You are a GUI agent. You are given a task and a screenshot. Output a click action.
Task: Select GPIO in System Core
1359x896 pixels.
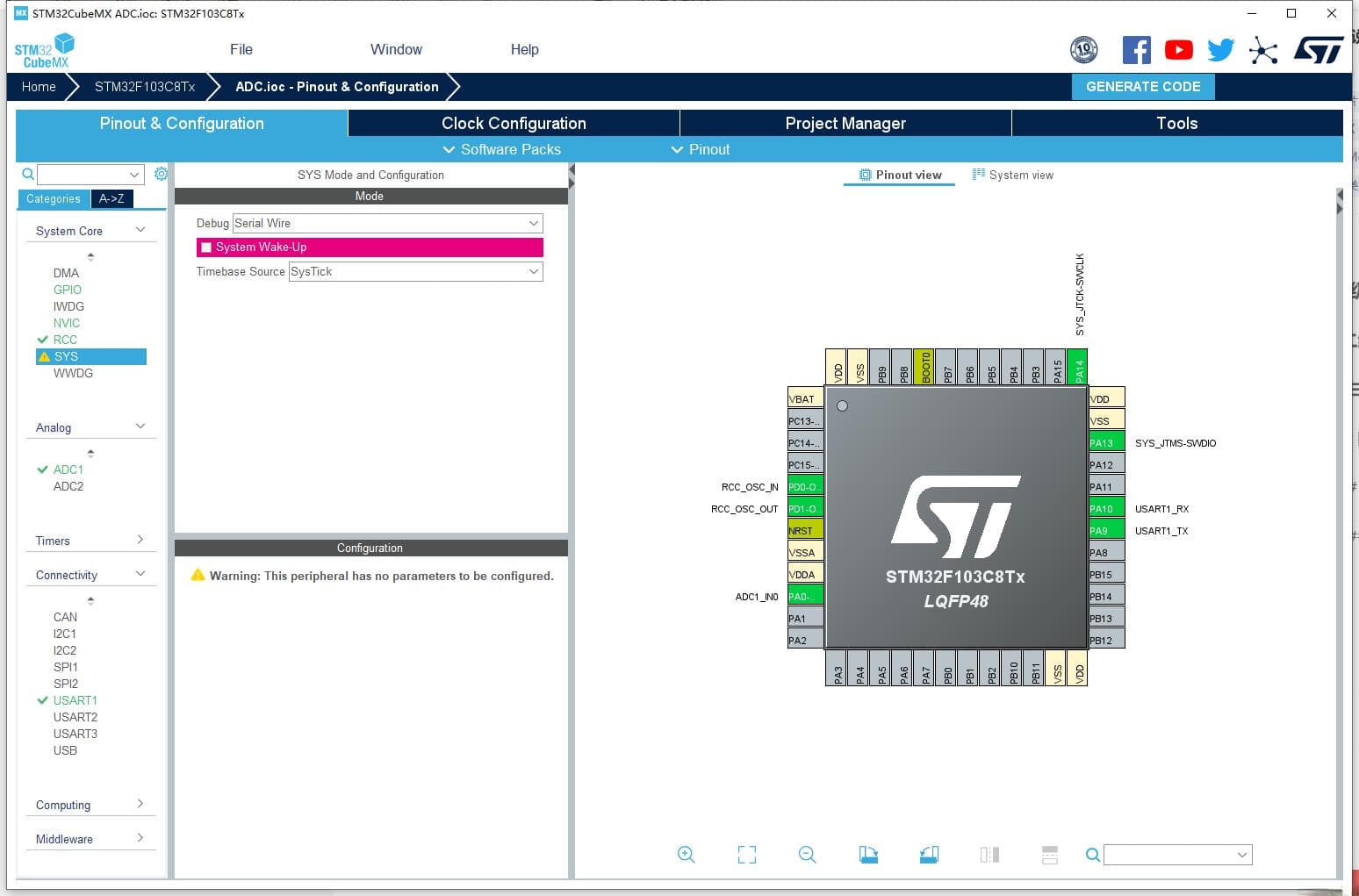[x=68, y=290]
